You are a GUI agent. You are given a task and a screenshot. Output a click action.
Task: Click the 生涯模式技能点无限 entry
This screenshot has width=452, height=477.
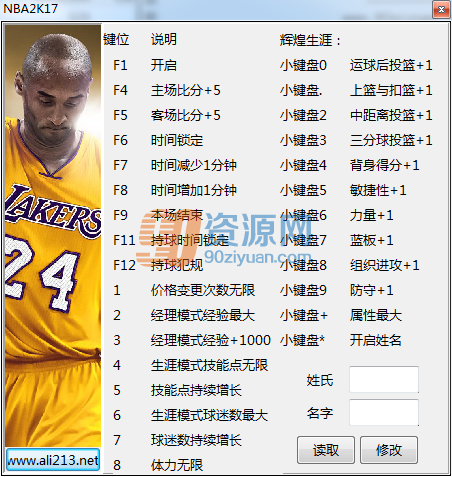(x=209, y=365)
